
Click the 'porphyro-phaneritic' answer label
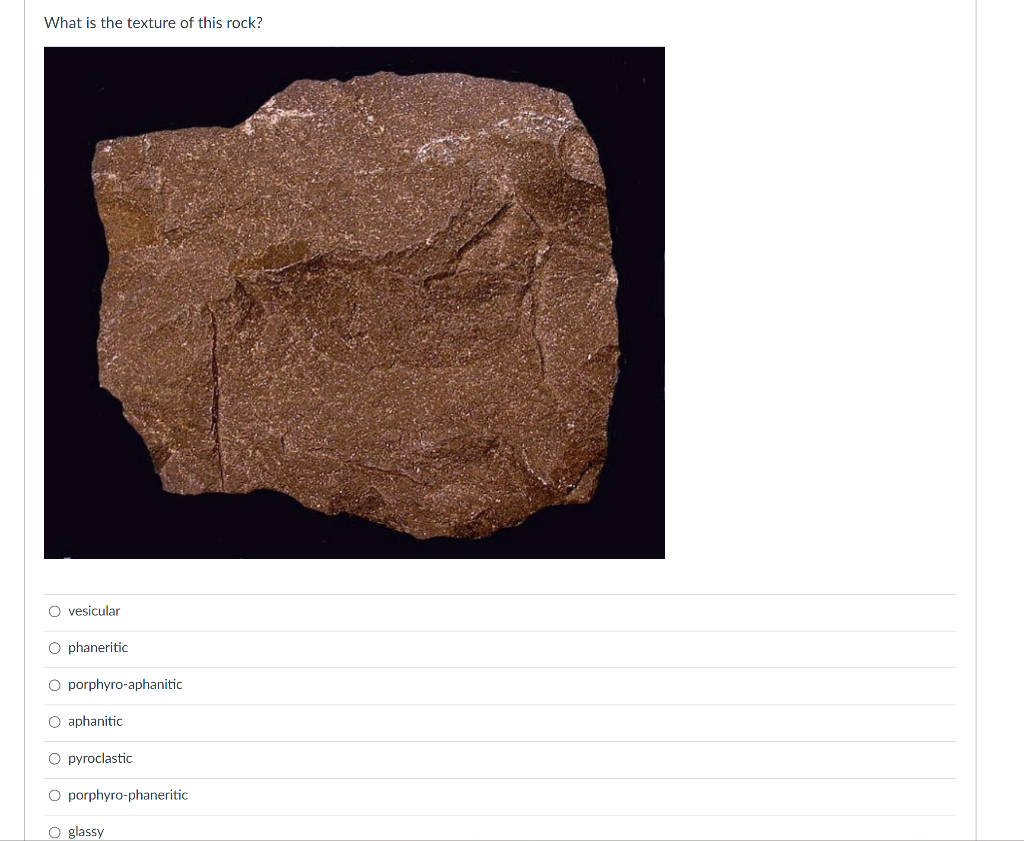(x=128, y=795)
